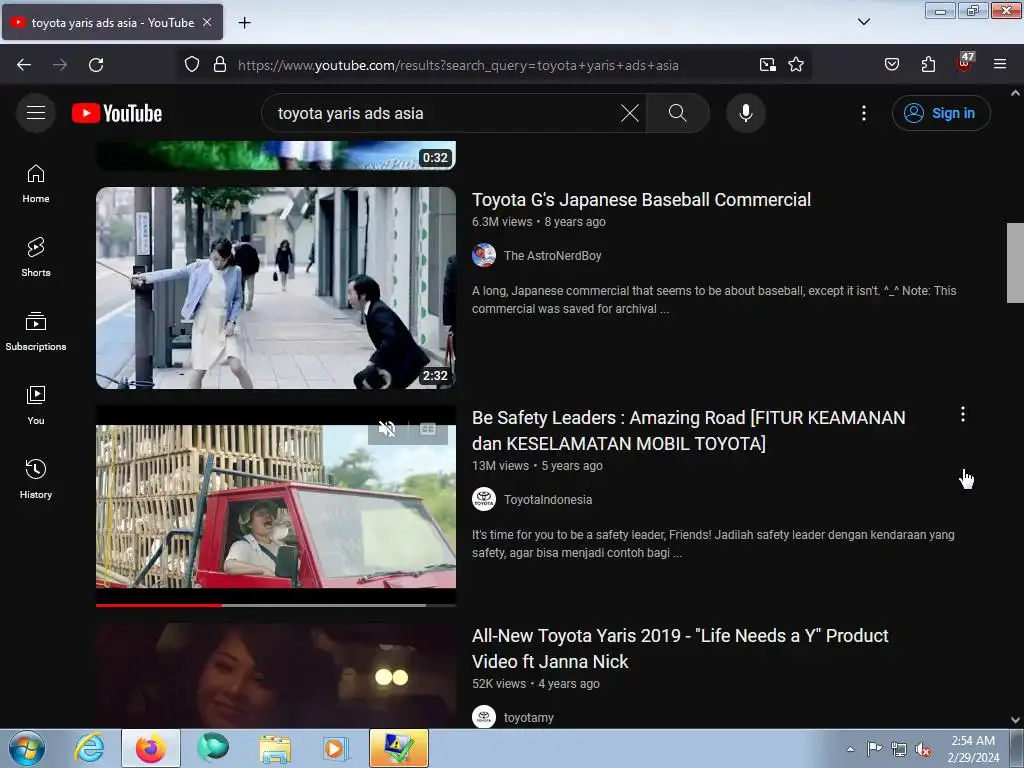Reload the page in Firefox
This screenshot has width=1024, height=768.
(96, 65)
